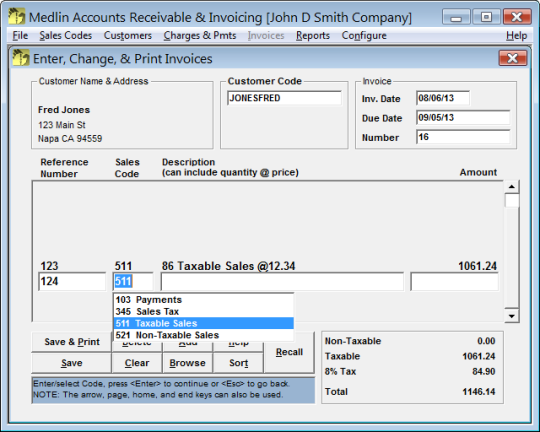This screenshot has width=540, height=432.
Task: Click the line amount 1061.24
Action: 477,266
